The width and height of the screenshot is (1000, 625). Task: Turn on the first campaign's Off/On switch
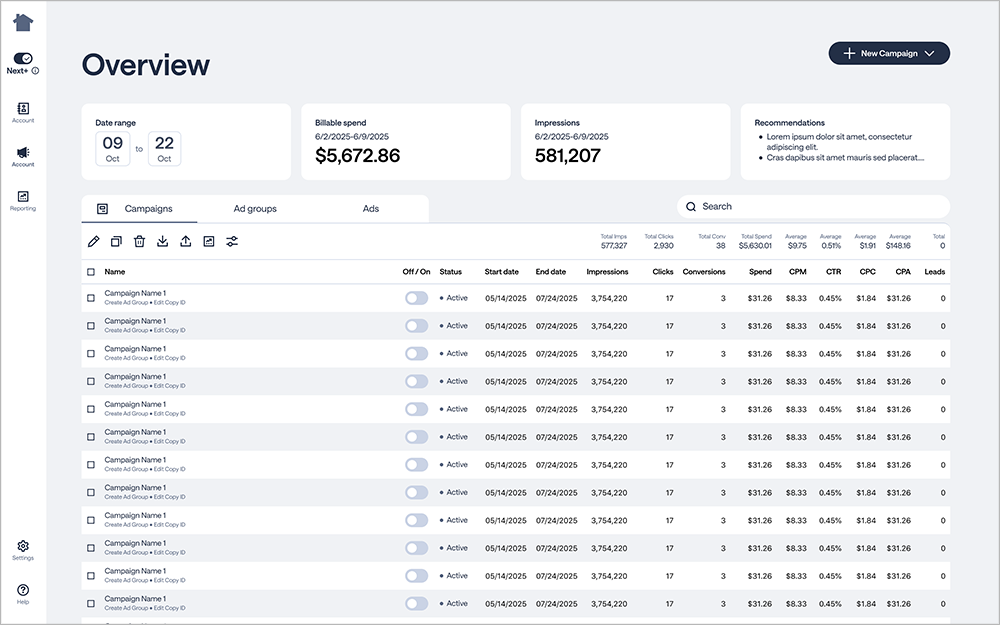[x=416, y=298]
